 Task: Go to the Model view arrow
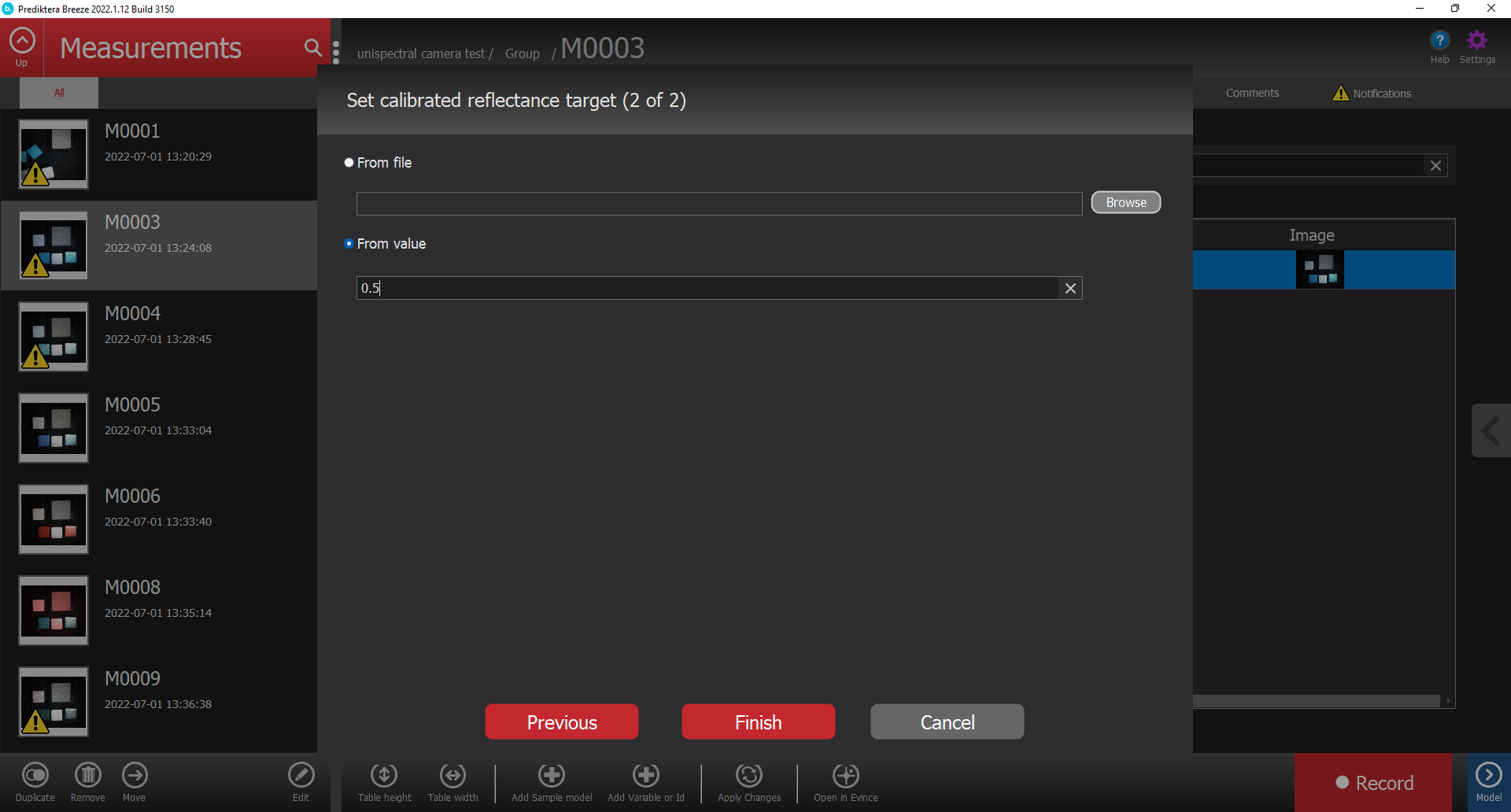pos(1488,776)
